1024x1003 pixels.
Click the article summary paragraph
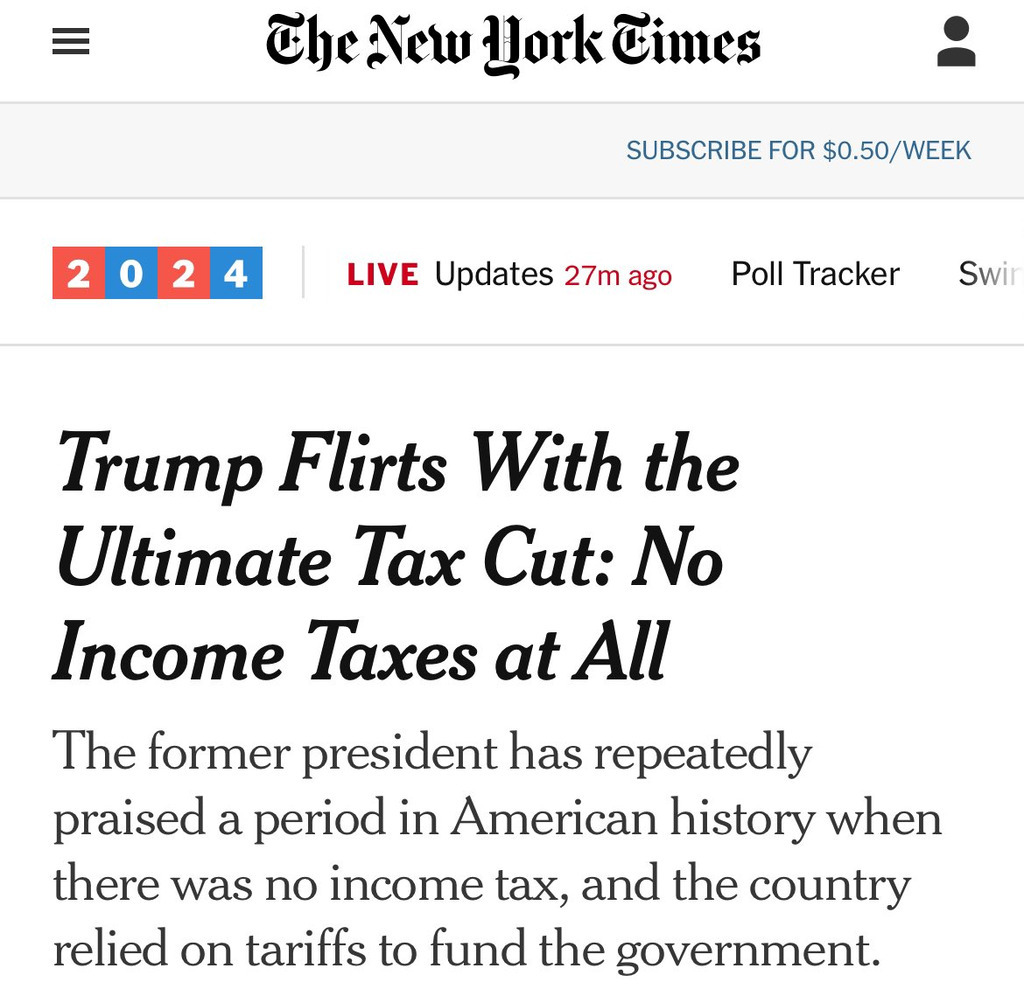pos(497,850)
